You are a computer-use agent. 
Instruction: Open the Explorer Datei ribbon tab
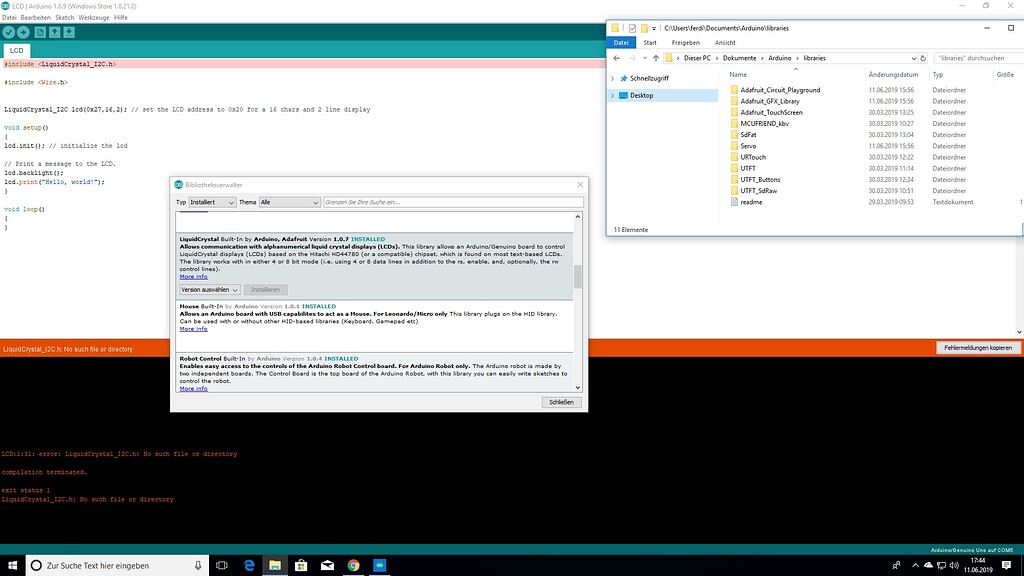(x=621, y=42)
